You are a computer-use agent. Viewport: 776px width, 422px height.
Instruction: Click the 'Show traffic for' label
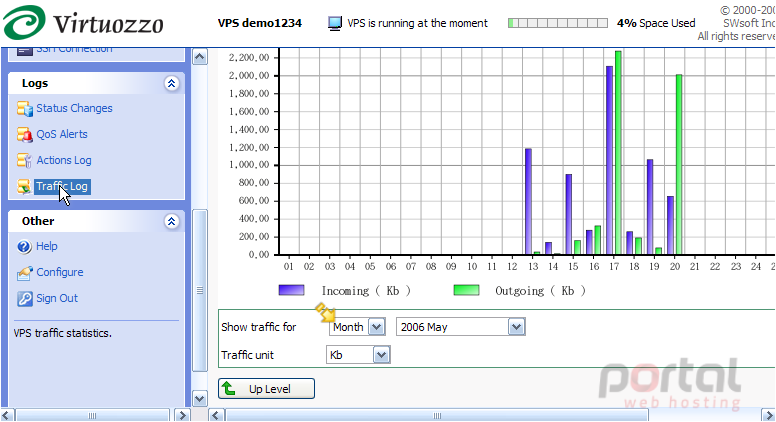coord(258,327)
